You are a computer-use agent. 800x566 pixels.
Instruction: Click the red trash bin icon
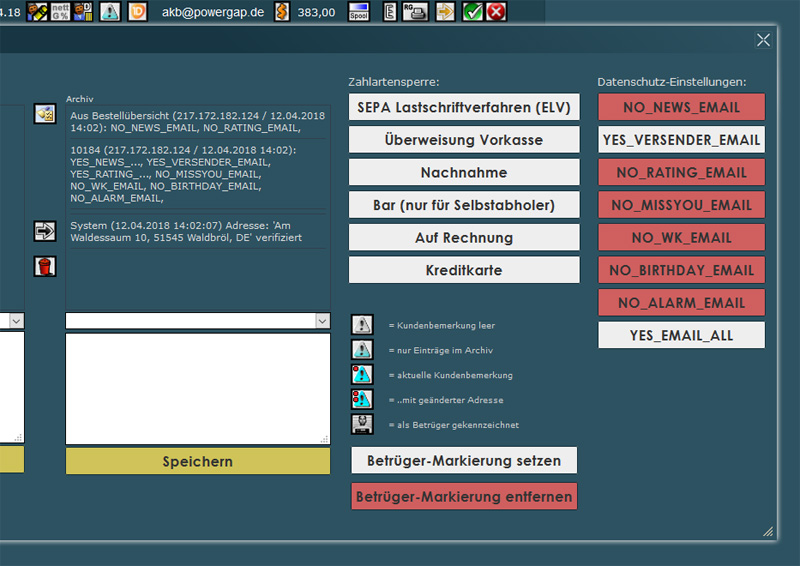(45, 266)
